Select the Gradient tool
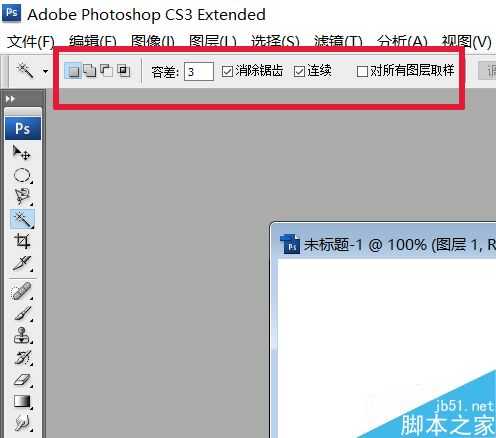The width and height of the screenshot is (496, 438). click(22, 402)
